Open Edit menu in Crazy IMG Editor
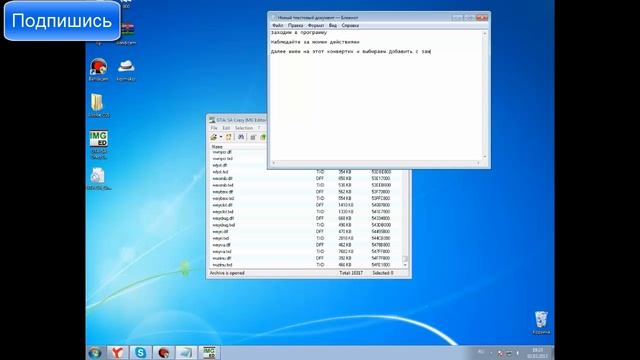640x360 pixels. [x=226, y=128]
